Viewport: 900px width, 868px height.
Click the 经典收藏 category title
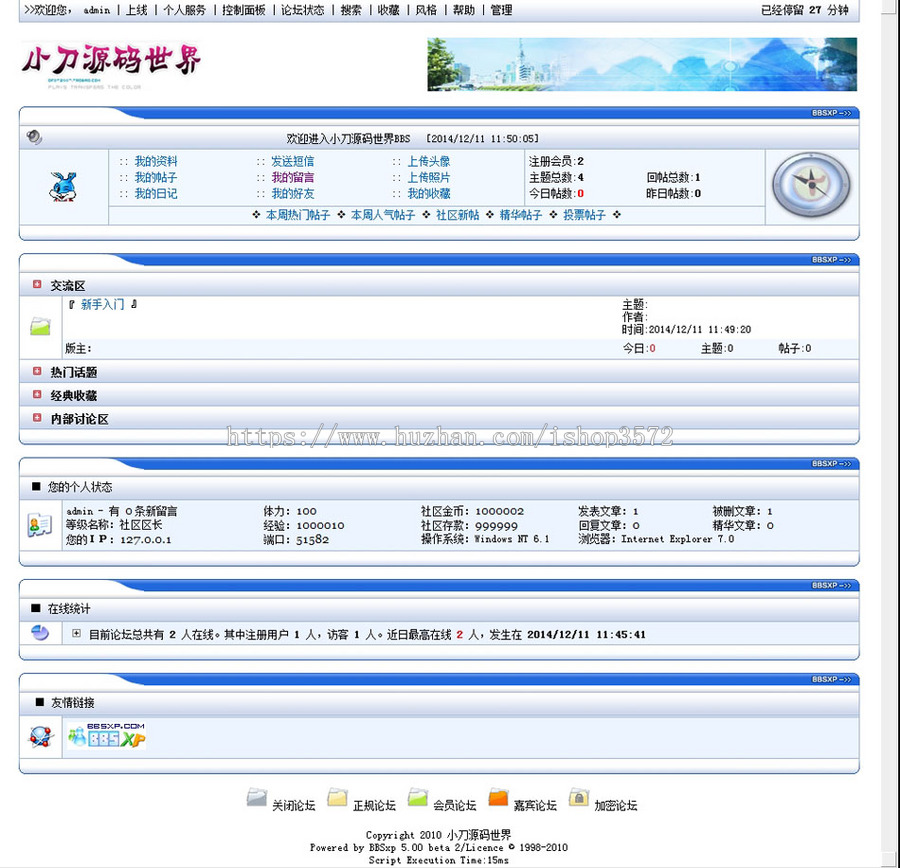click(73, 396)
